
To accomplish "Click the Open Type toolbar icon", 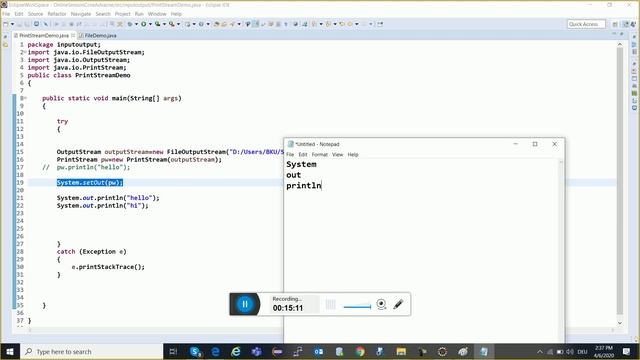I will [216, 24].
